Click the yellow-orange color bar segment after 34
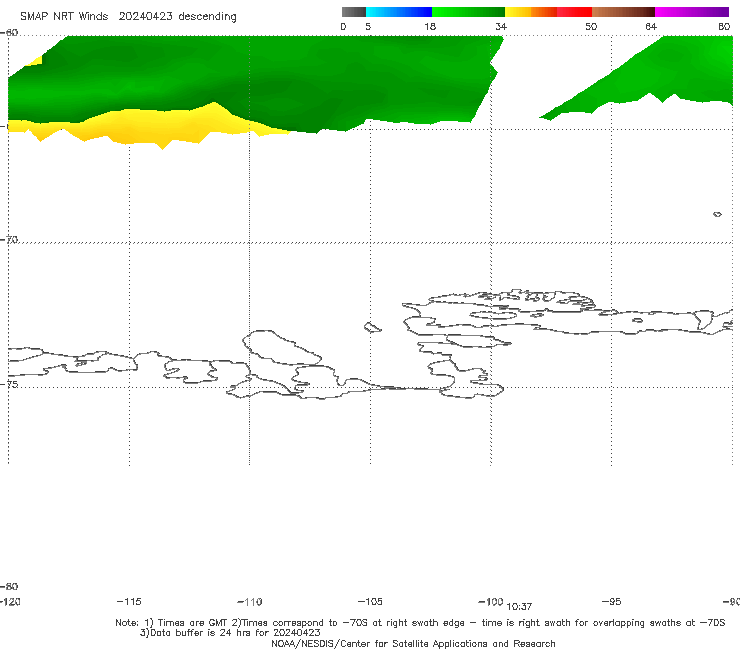The width and height of the screenshot is (740, 650). (x=530, y=12)
